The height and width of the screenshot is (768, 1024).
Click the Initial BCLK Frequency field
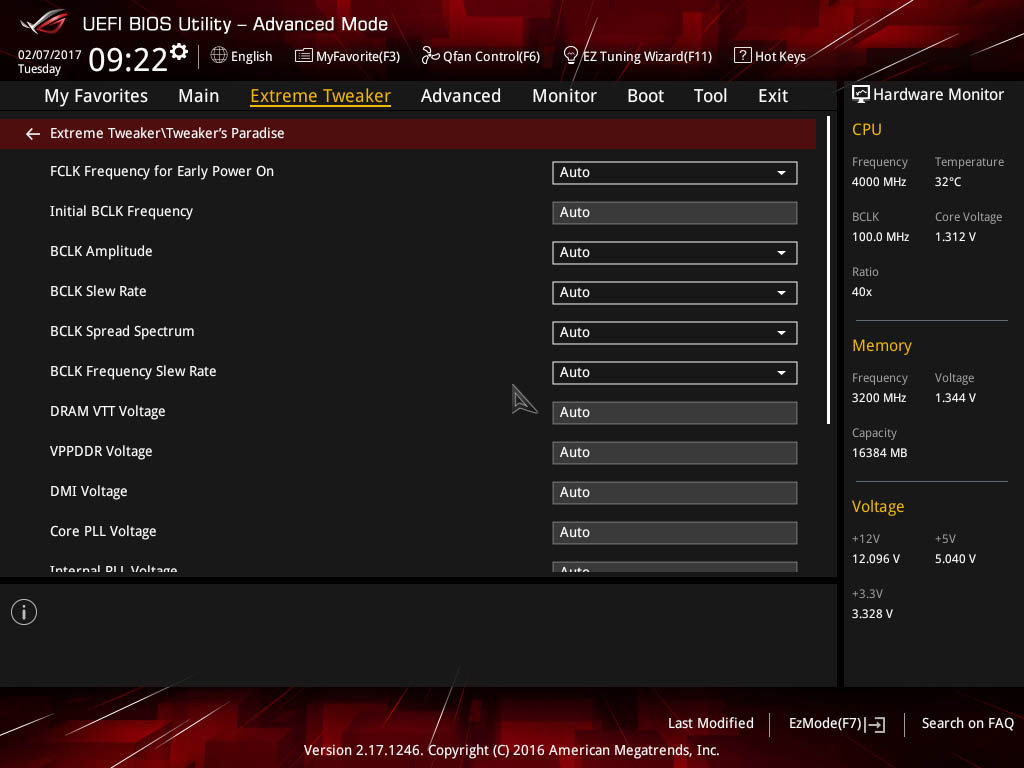675,213
